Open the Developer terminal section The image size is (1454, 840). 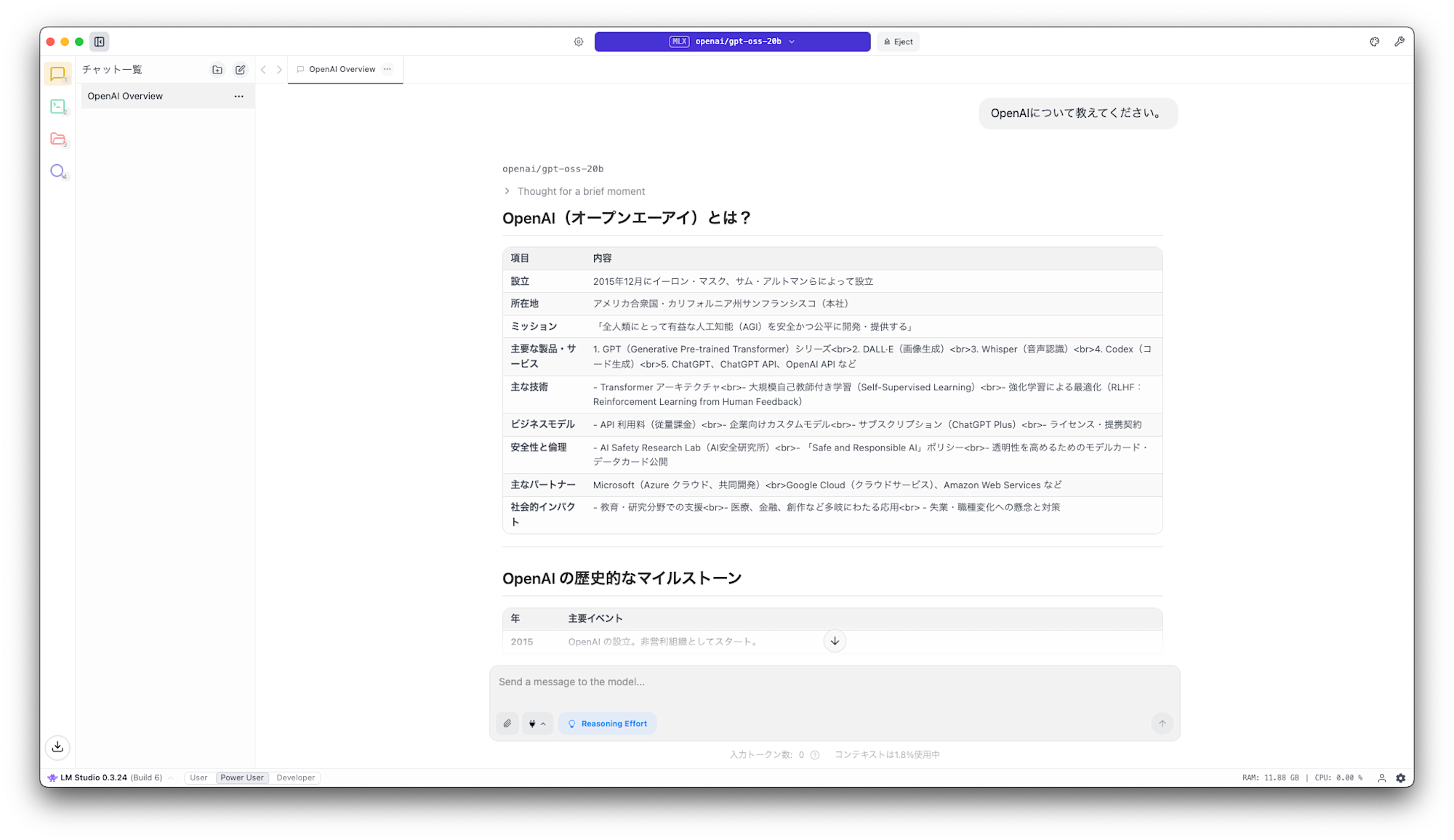click(x=57, y=107)
